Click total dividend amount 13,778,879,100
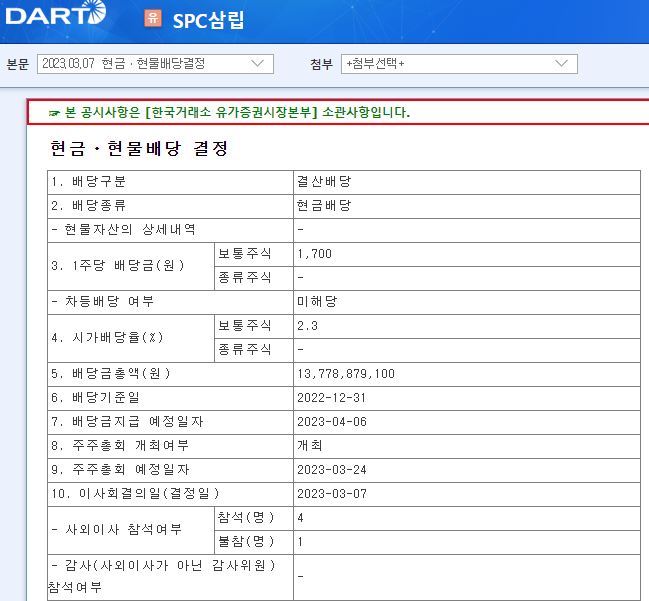The width and height of the screenshot is (649, 601). (x=346, y=374)
